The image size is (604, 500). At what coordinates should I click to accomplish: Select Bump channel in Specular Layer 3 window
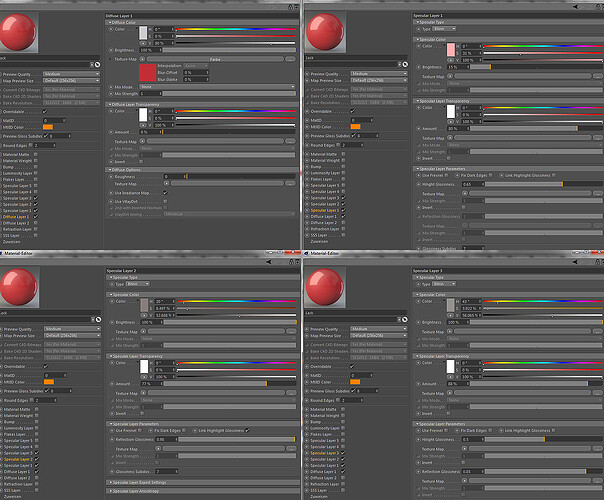pos(315,422)
